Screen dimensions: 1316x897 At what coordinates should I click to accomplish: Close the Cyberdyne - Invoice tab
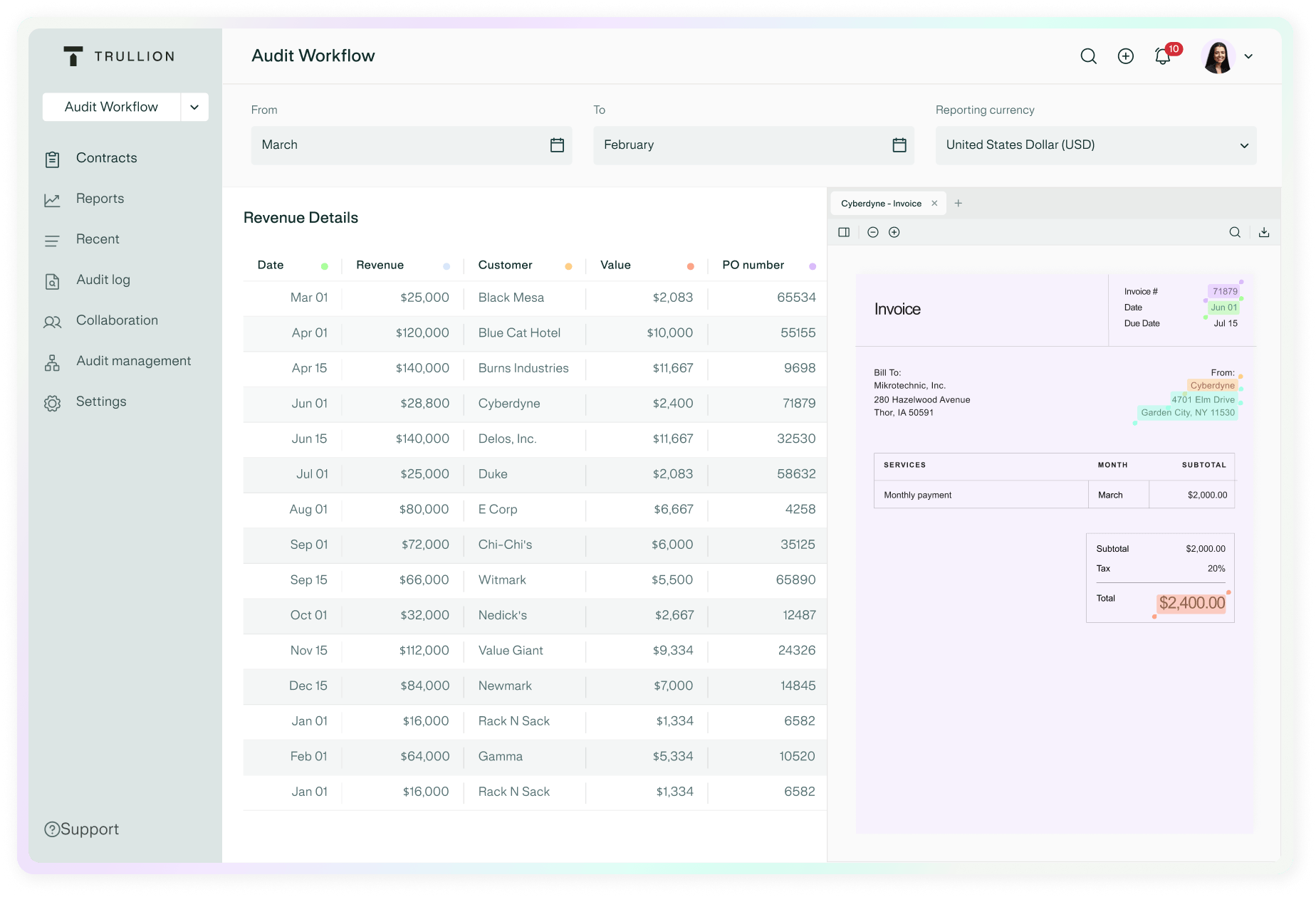[934, 204]
